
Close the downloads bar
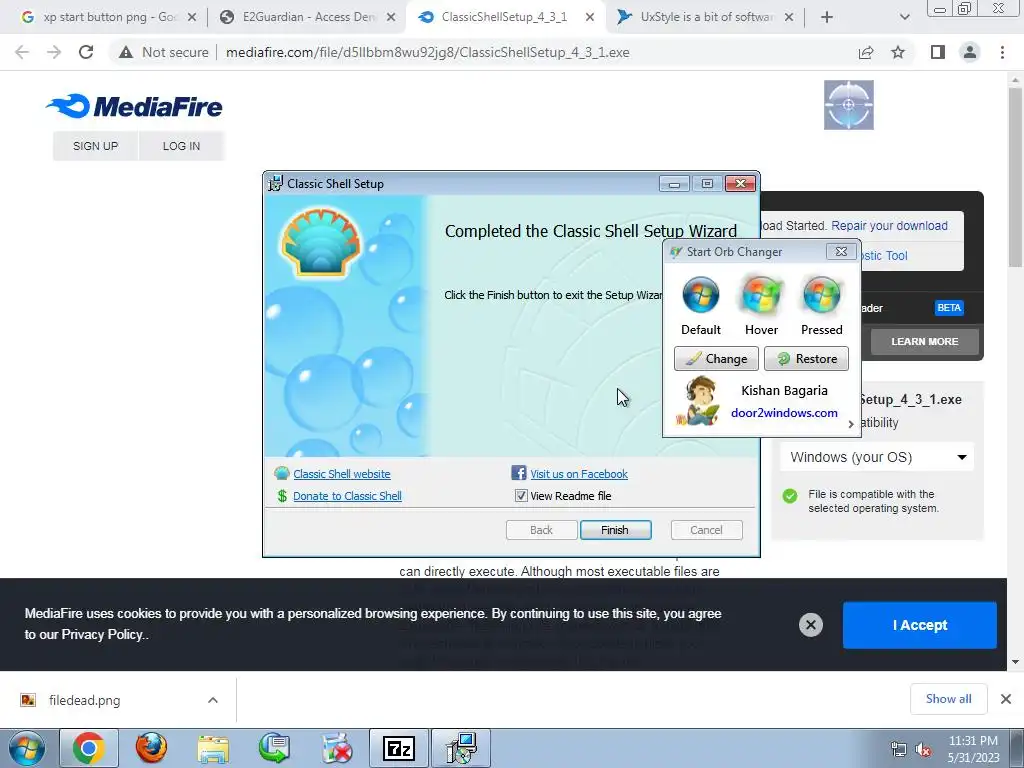[x=1006, y=699]
